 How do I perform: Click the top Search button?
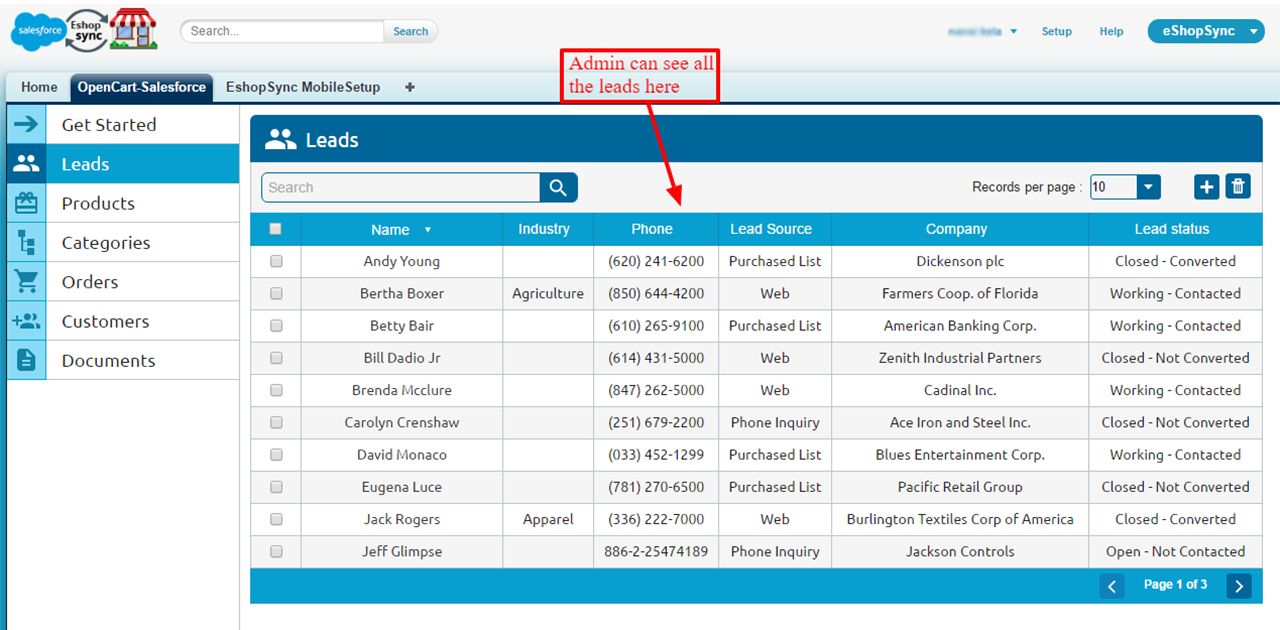click(x=410, y=31)
